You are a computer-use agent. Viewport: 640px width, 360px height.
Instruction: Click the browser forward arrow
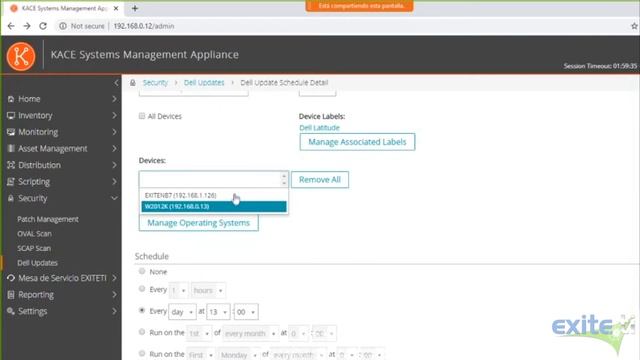click(x=27, y=26)
